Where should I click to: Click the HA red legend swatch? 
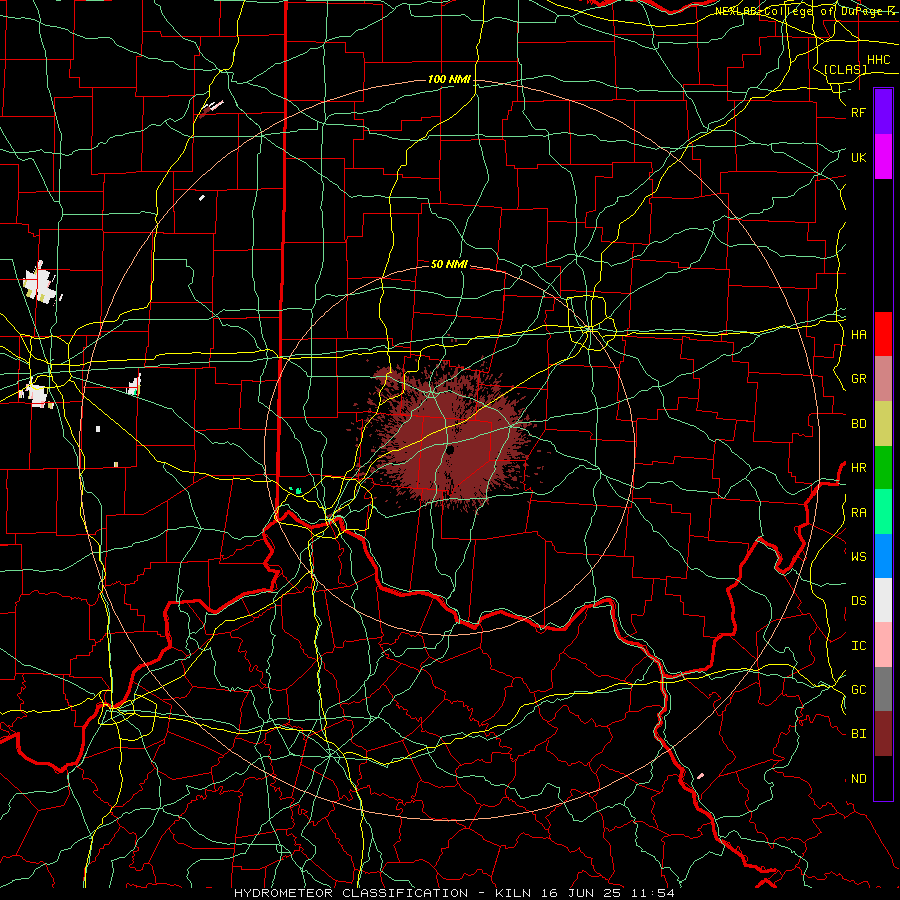[x=883, y=334]
